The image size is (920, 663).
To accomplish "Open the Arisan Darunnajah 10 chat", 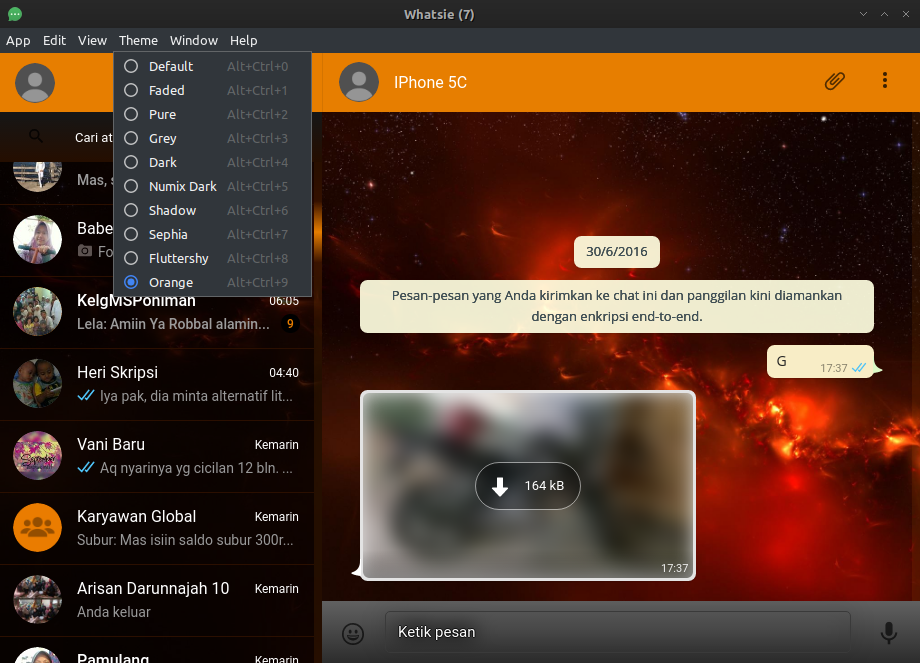I will tap(157, 600).
